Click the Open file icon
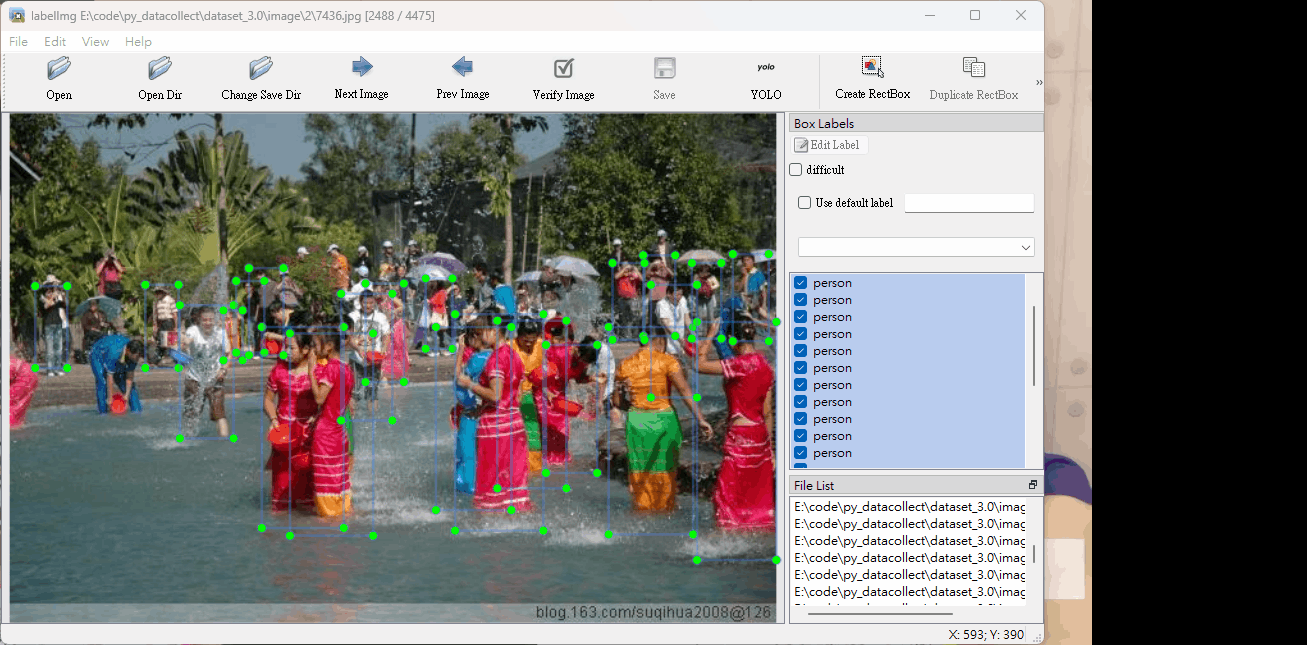This screenshot has height=645, width=1307. (x=59, y=69)
